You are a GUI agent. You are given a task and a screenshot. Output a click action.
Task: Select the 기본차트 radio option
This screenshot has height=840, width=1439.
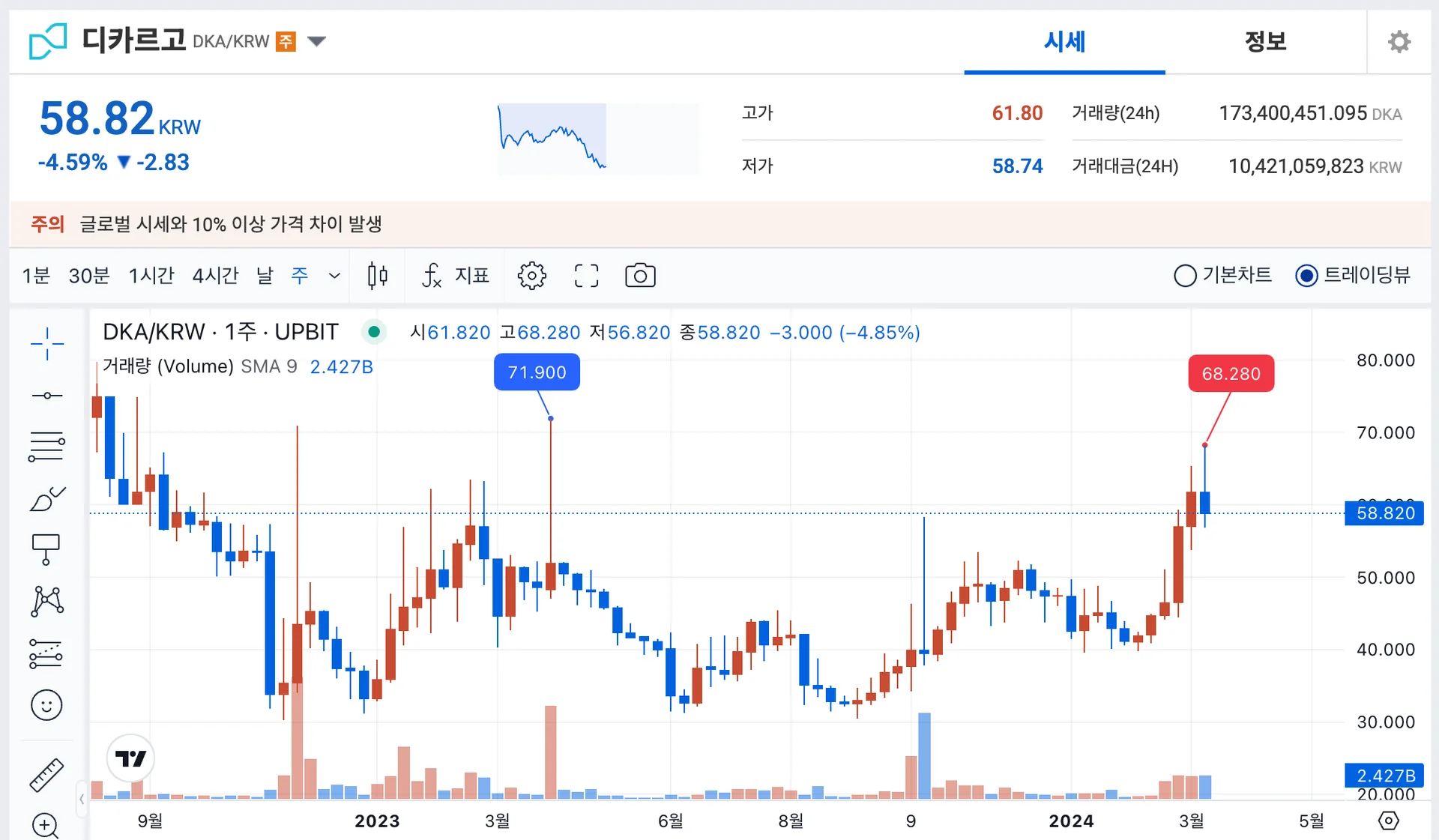pyautogui.click(x=1185, y=276)
